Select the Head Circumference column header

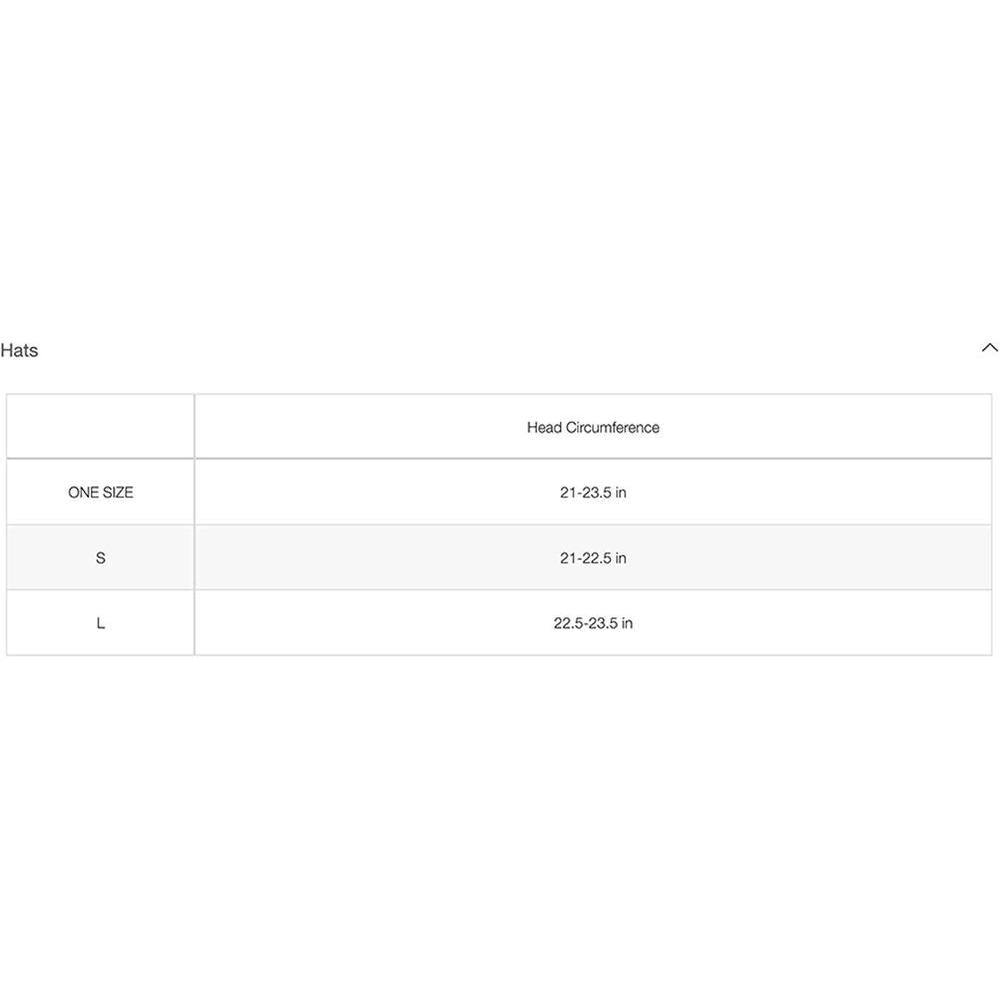tap(593, 427)
